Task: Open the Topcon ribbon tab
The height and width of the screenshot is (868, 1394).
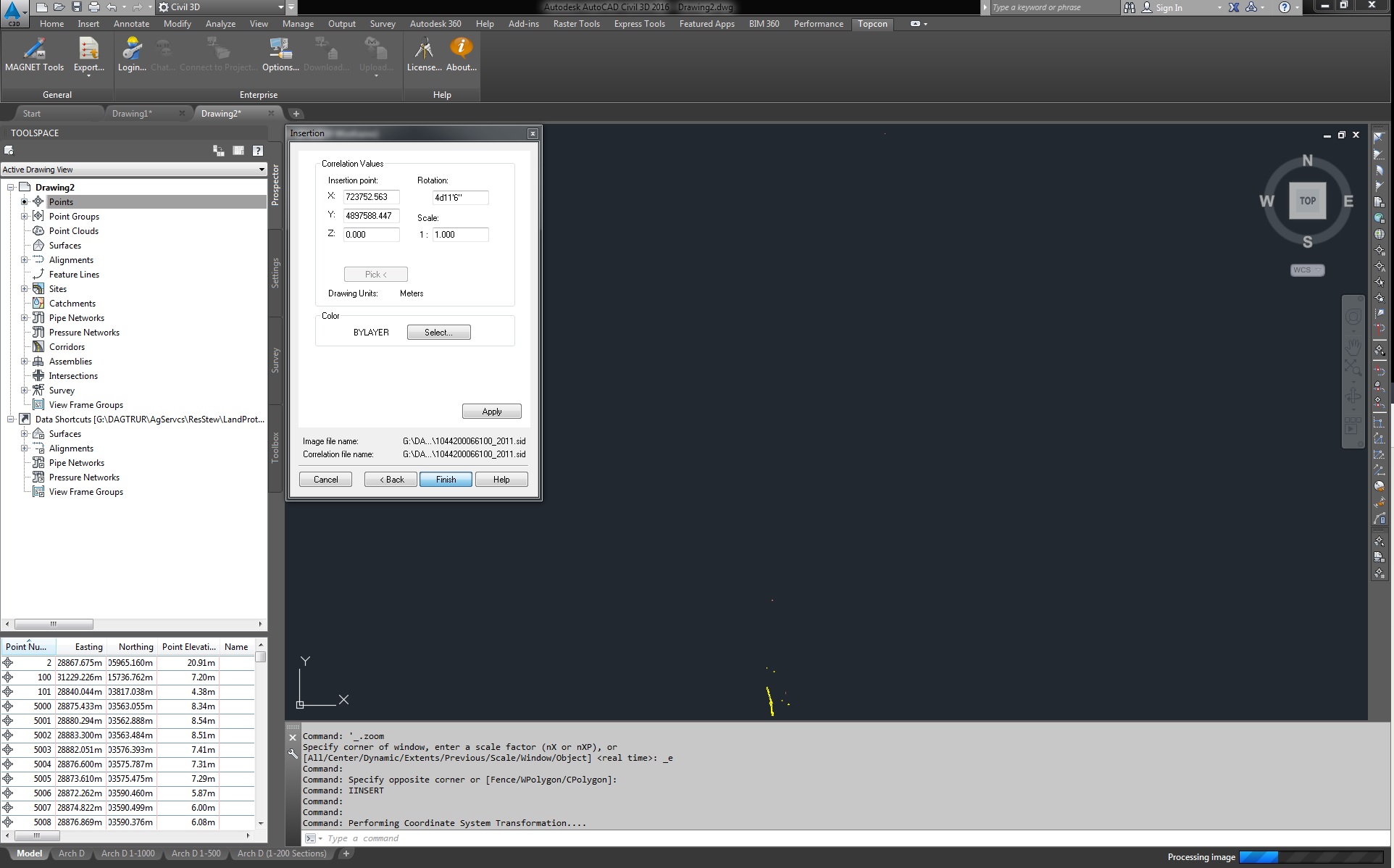Action: click(872, 24)
